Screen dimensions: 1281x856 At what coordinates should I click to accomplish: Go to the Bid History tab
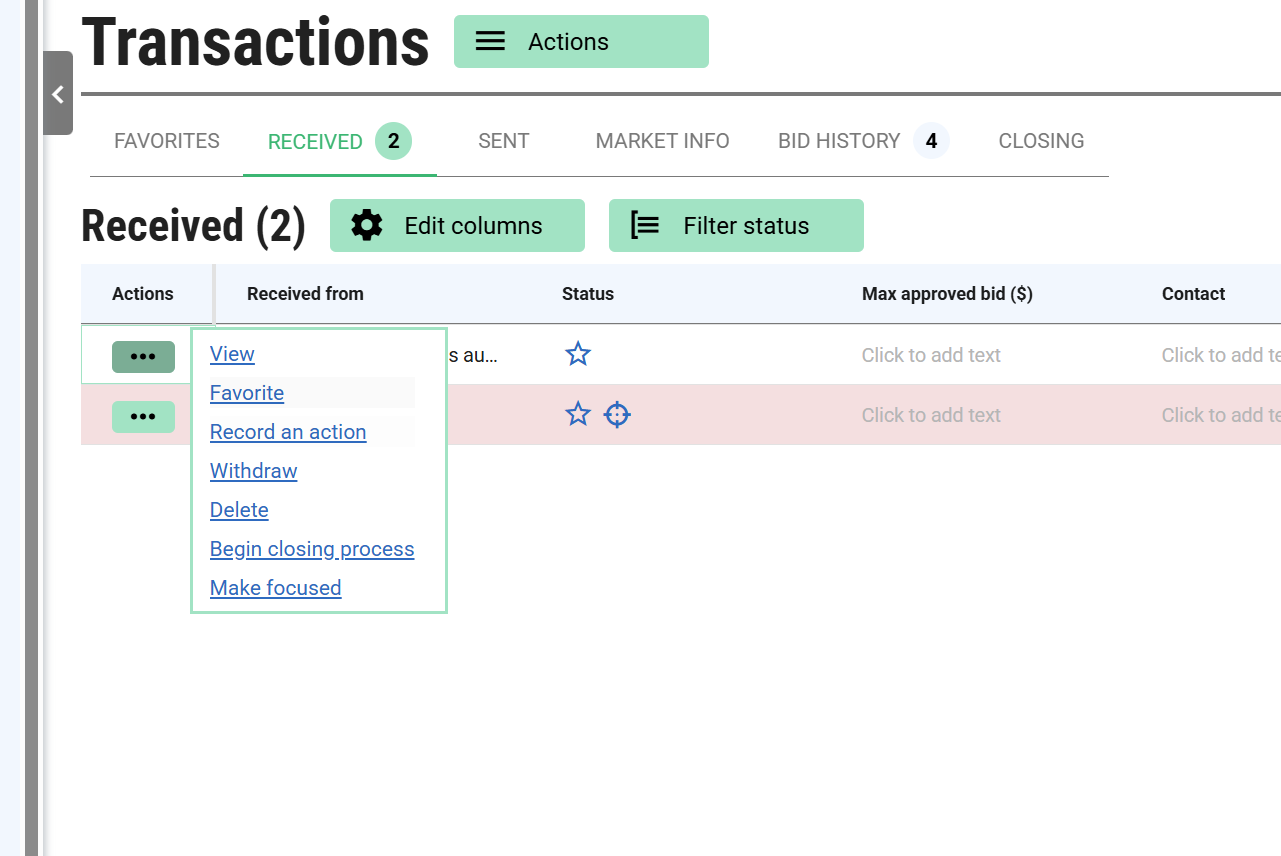840,141
